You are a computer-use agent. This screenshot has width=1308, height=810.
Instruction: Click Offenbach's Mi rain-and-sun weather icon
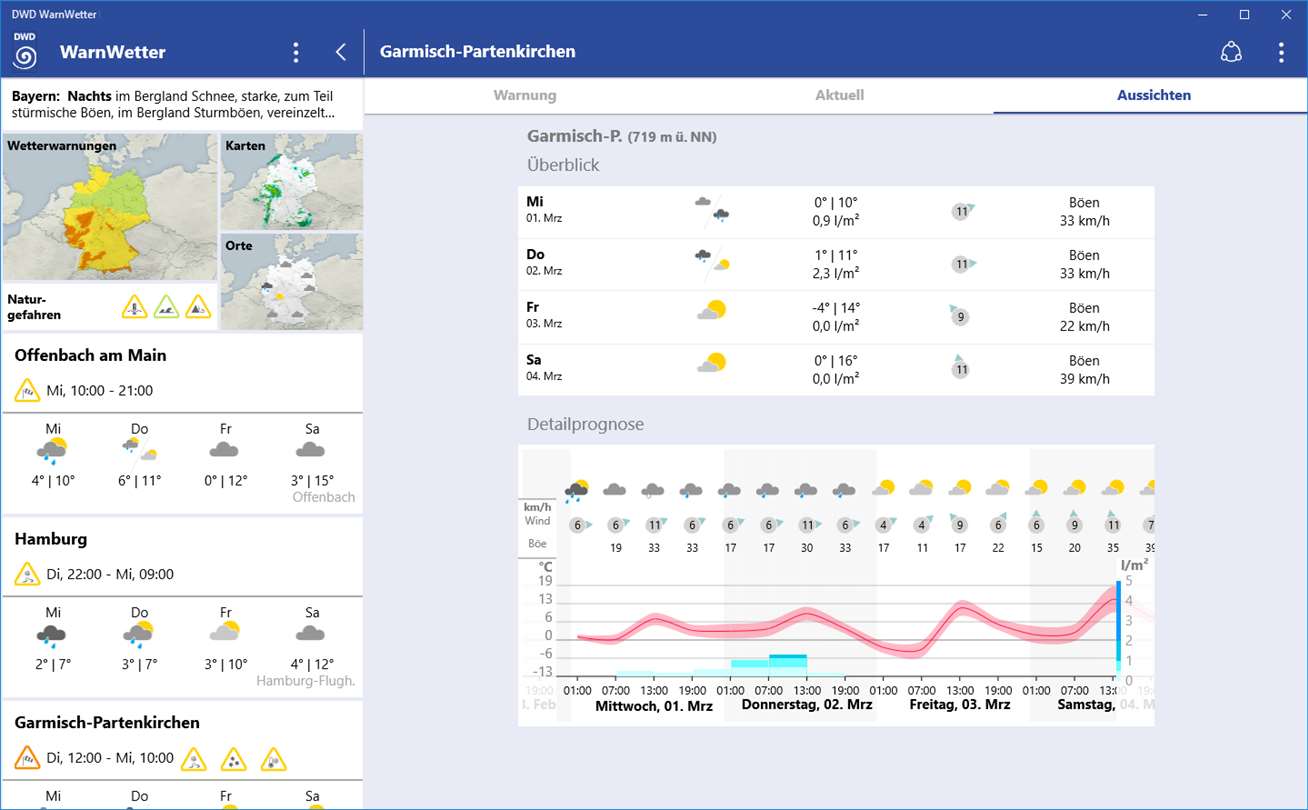click(x=53, y=451)
